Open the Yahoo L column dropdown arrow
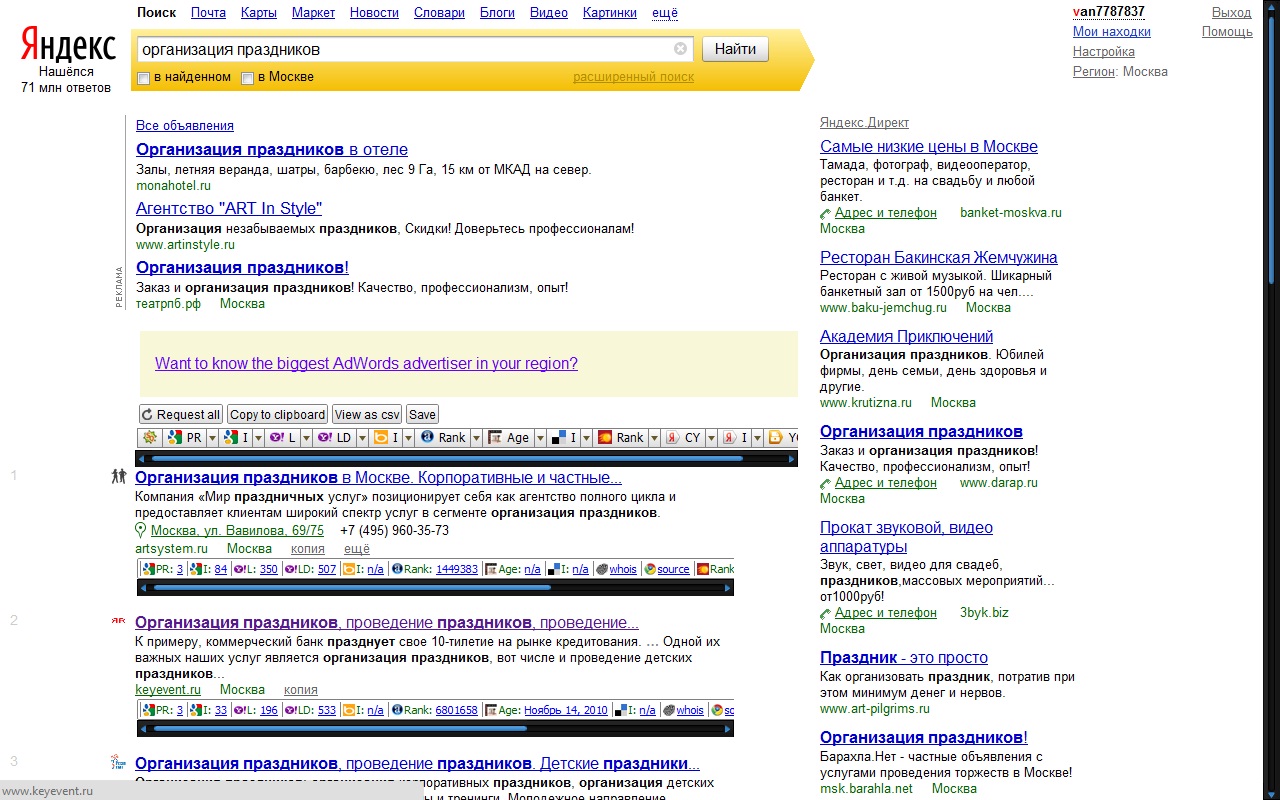 pyautogui.click(x=307, y=438)
